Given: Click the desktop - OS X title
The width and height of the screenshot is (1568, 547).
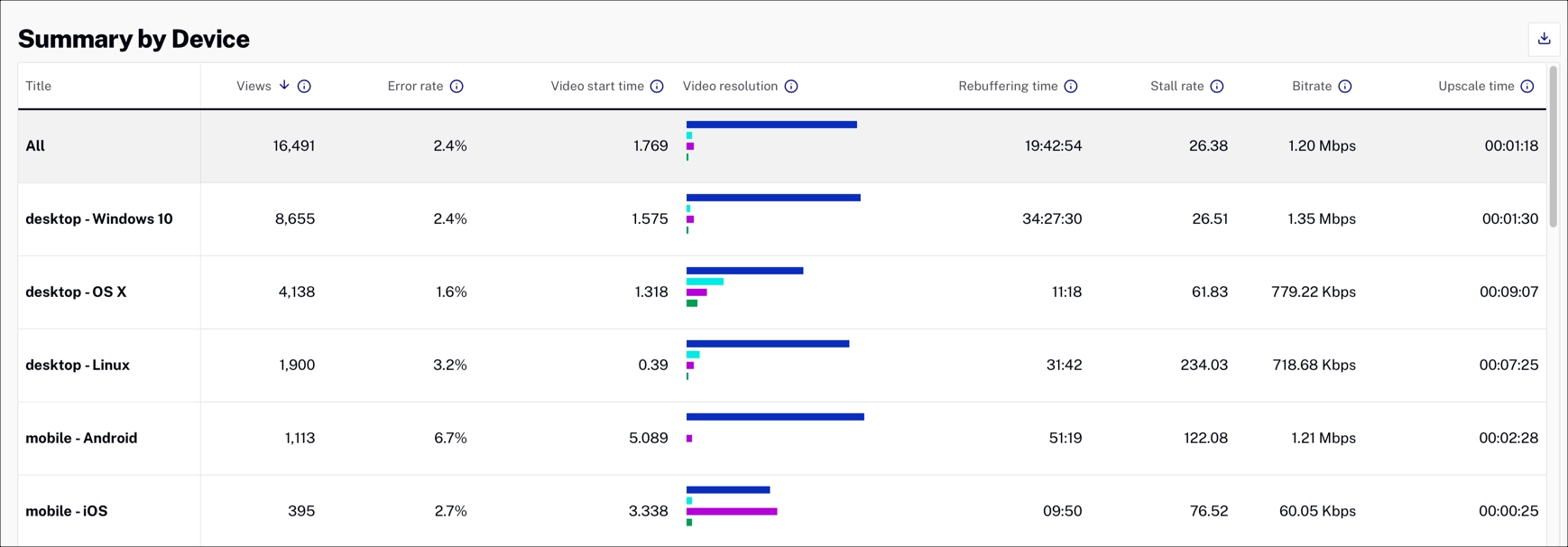Looking at the screenshot, I should click(x=76, y=292).
